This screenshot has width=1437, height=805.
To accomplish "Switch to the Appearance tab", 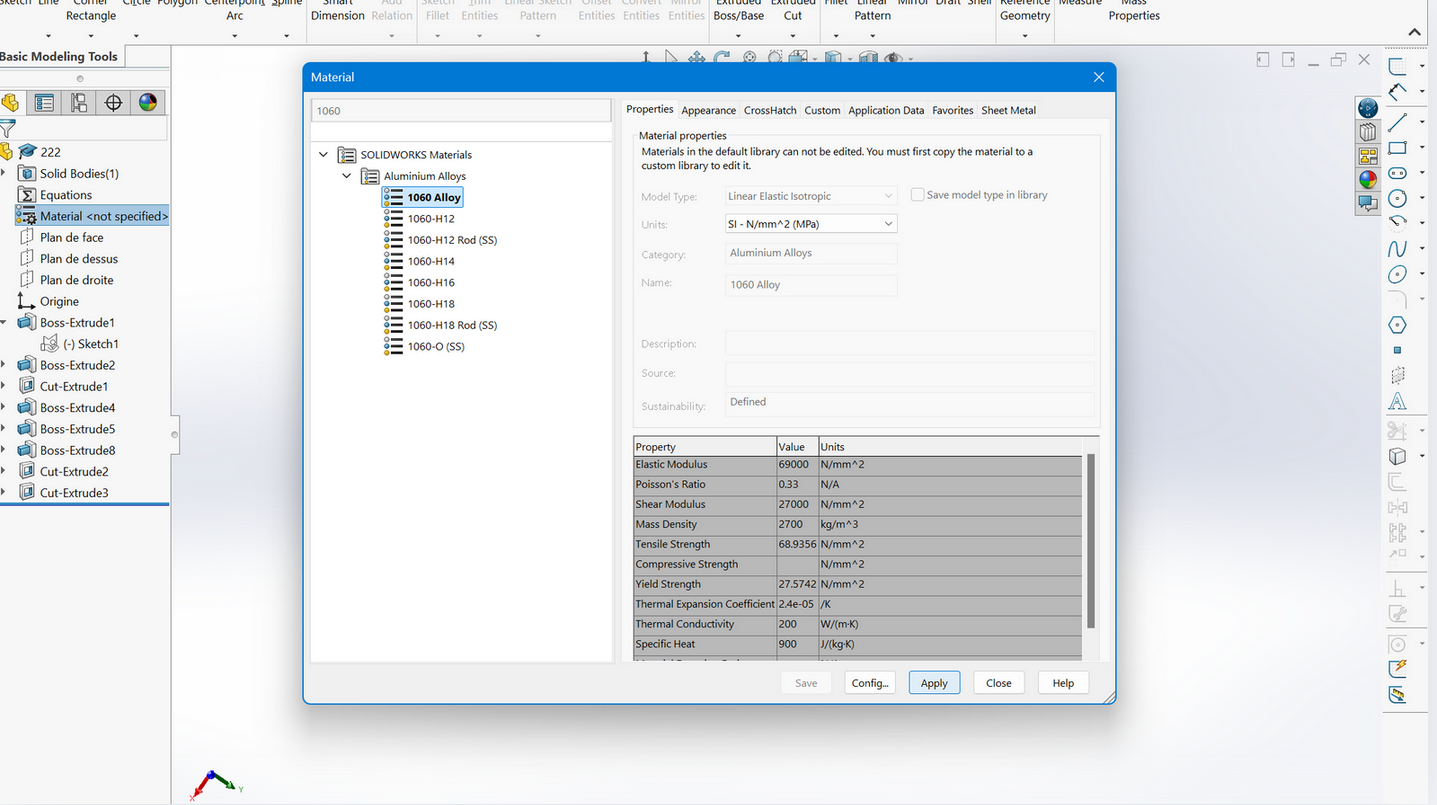I will (709, 110).
